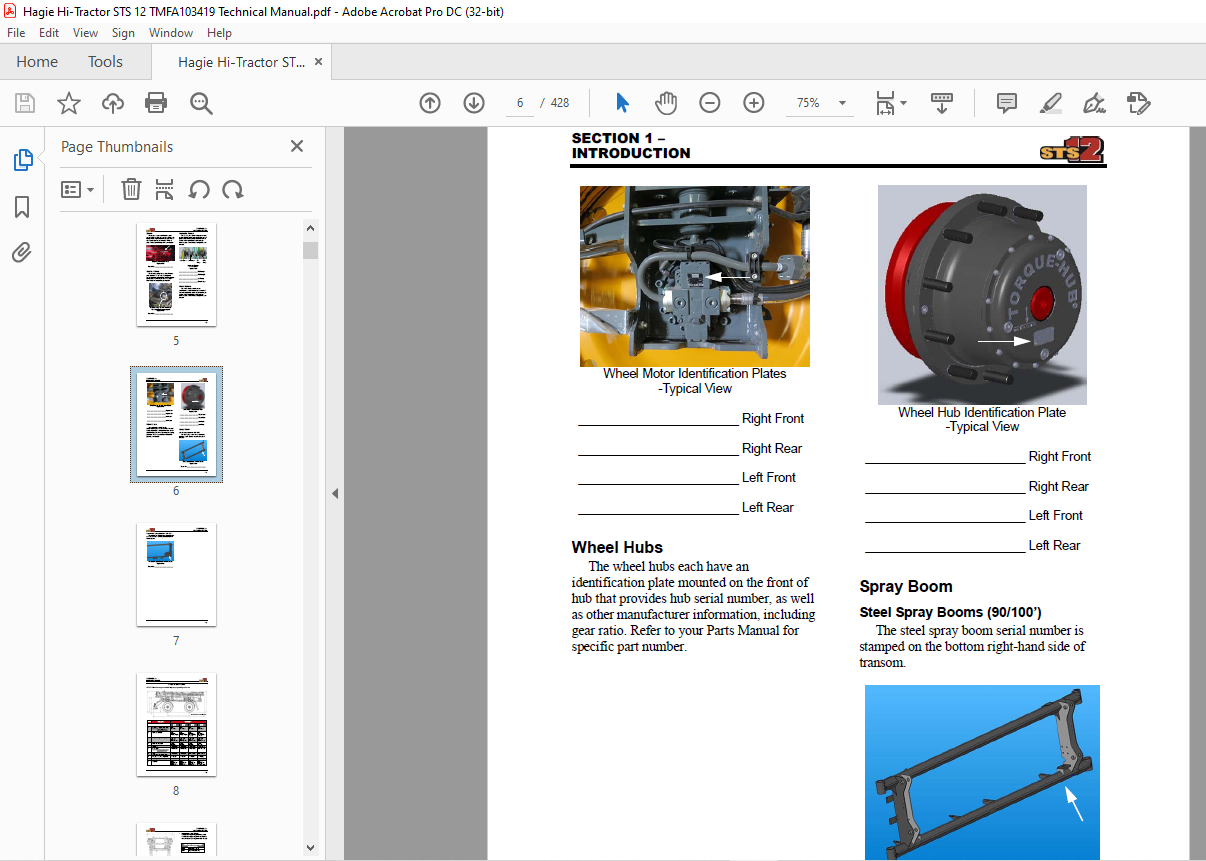Select page 7 thumbnail
Image resolution: width=1206 pixels, height=861 pixels.
(176, 575)
